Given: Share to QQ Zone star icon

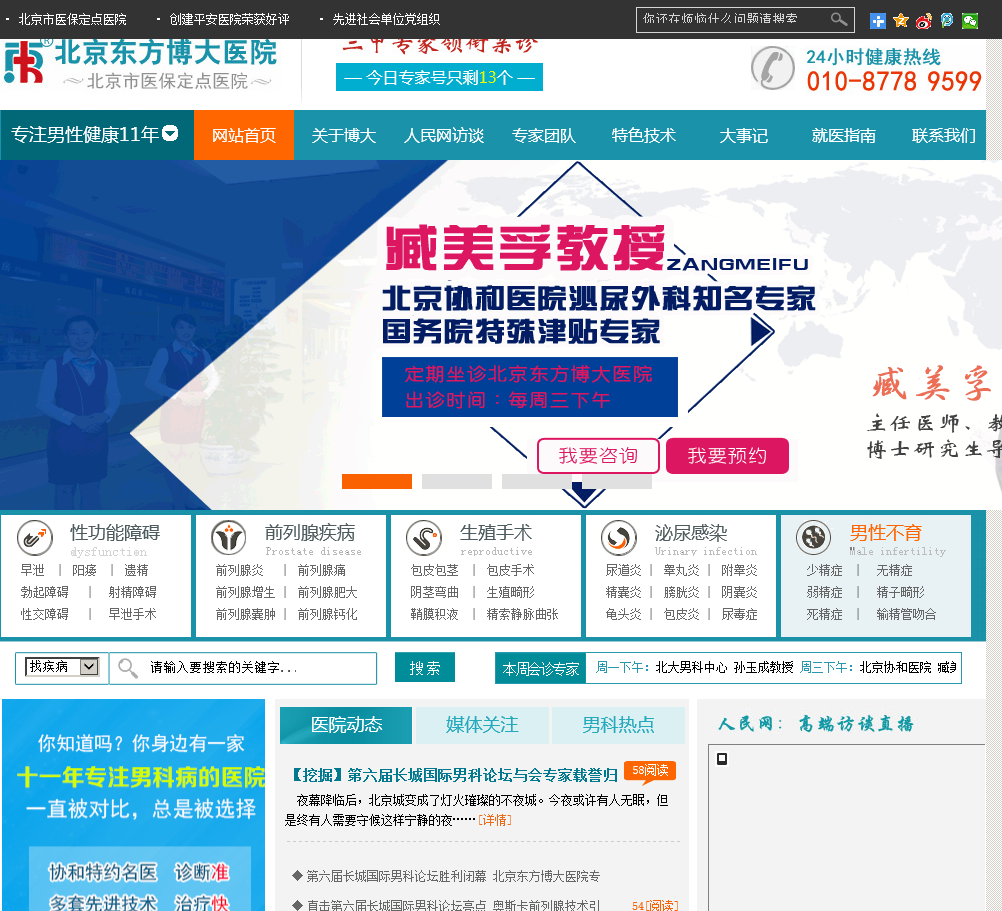Looking at the screenshot, I should tap(901, 20).
